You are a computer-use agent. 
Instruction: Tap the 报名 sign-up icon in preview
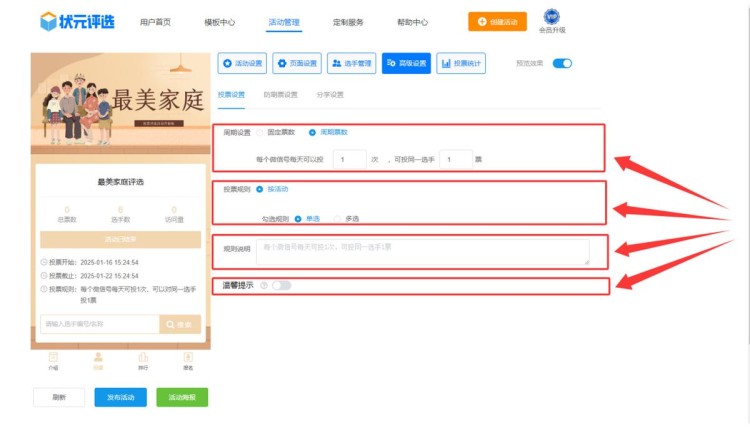coord(188,359)
